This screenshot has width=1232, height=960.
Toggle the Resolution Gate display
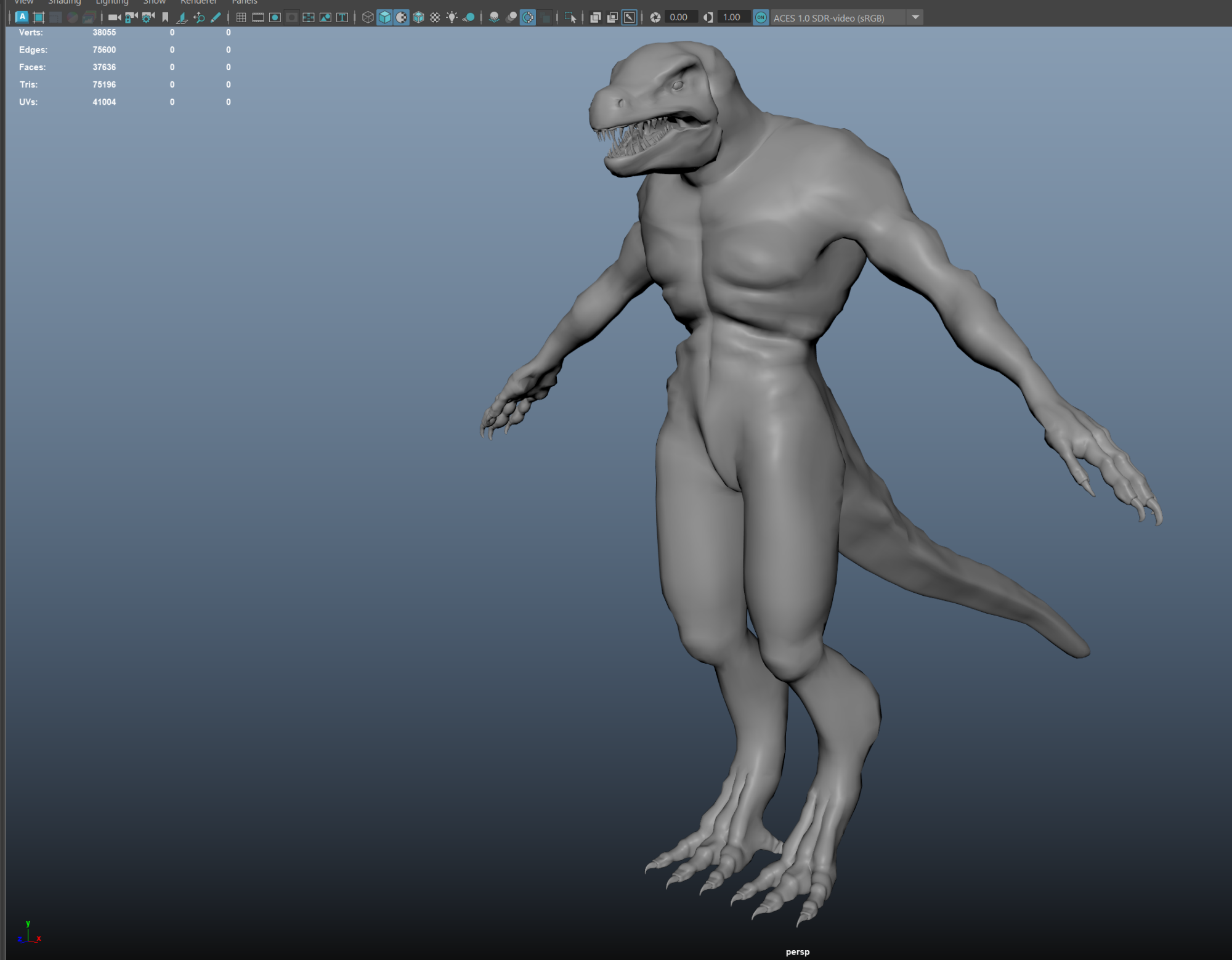click(275, 17)
